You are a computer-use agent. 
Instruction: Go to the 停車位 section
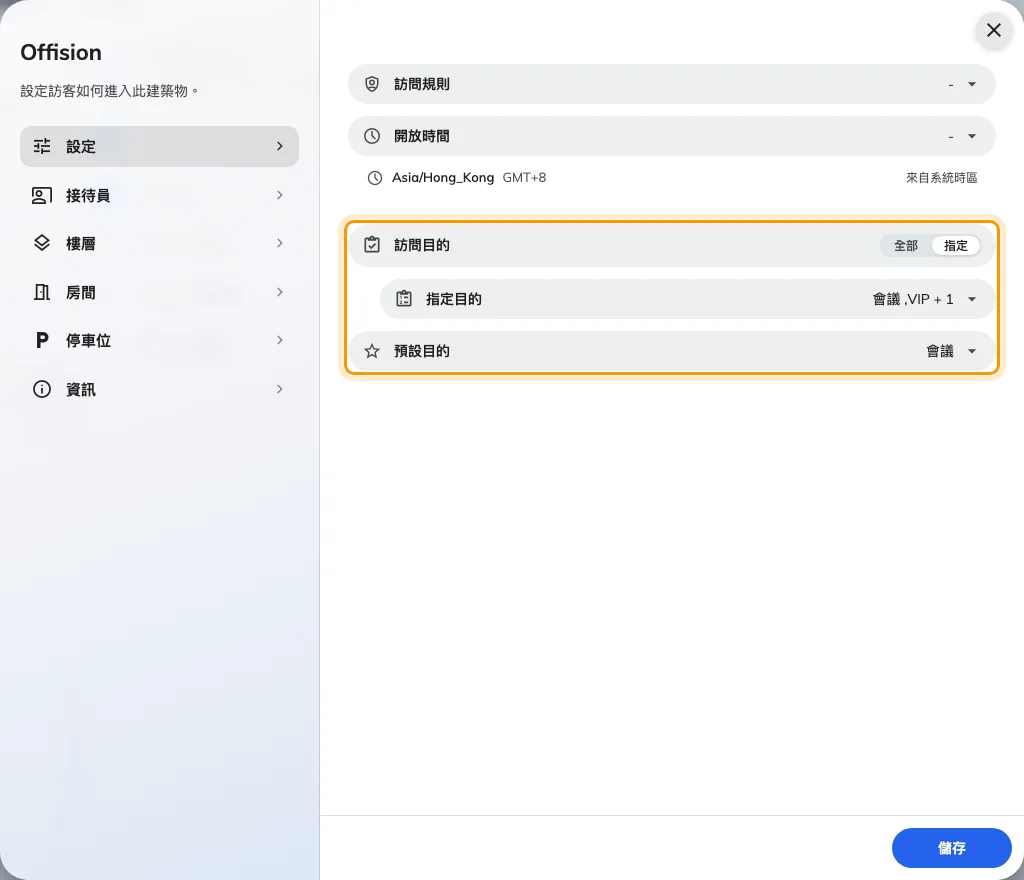pyautogui.click(x=159, y=340)
